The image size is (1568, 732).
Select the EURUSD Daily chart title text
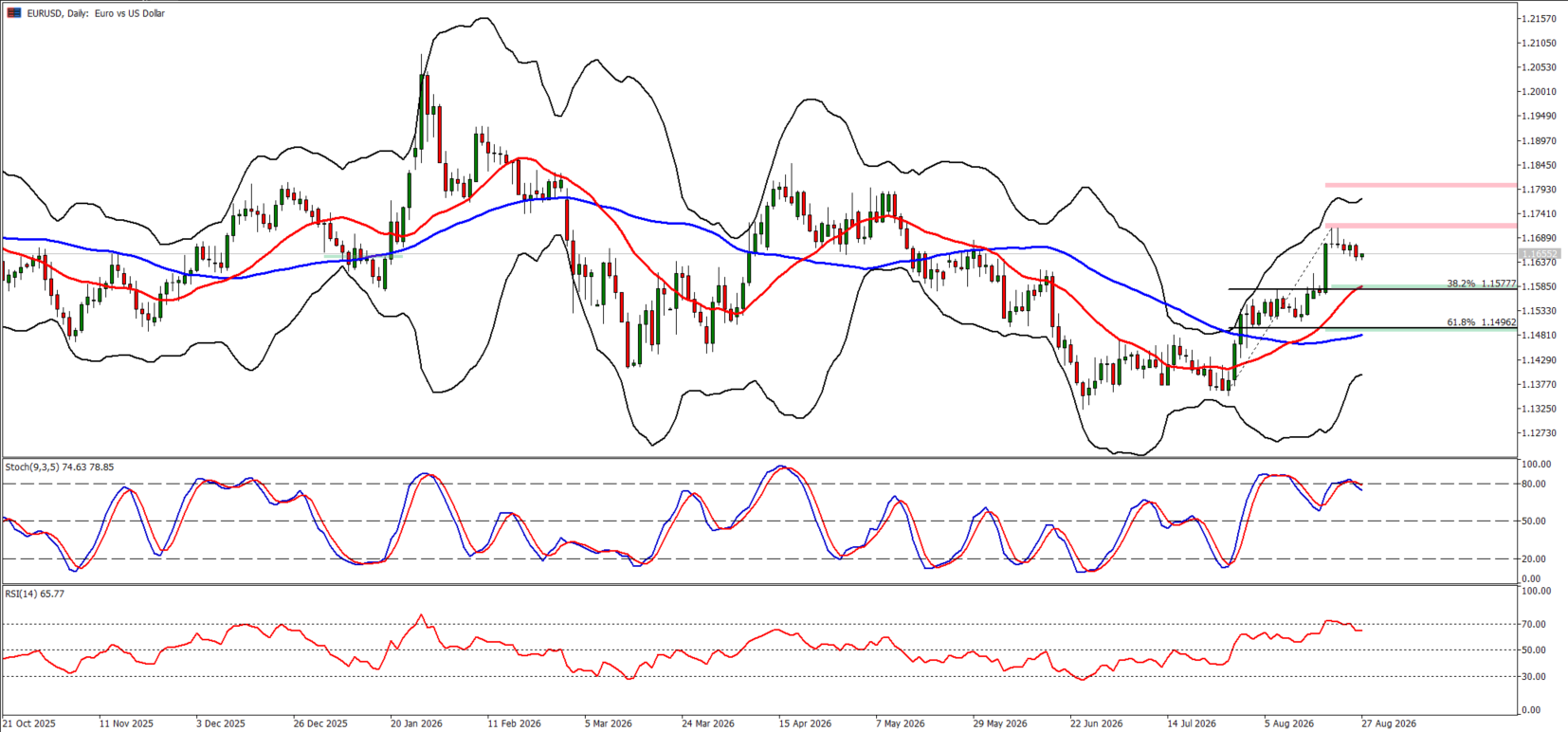(96, 13)
